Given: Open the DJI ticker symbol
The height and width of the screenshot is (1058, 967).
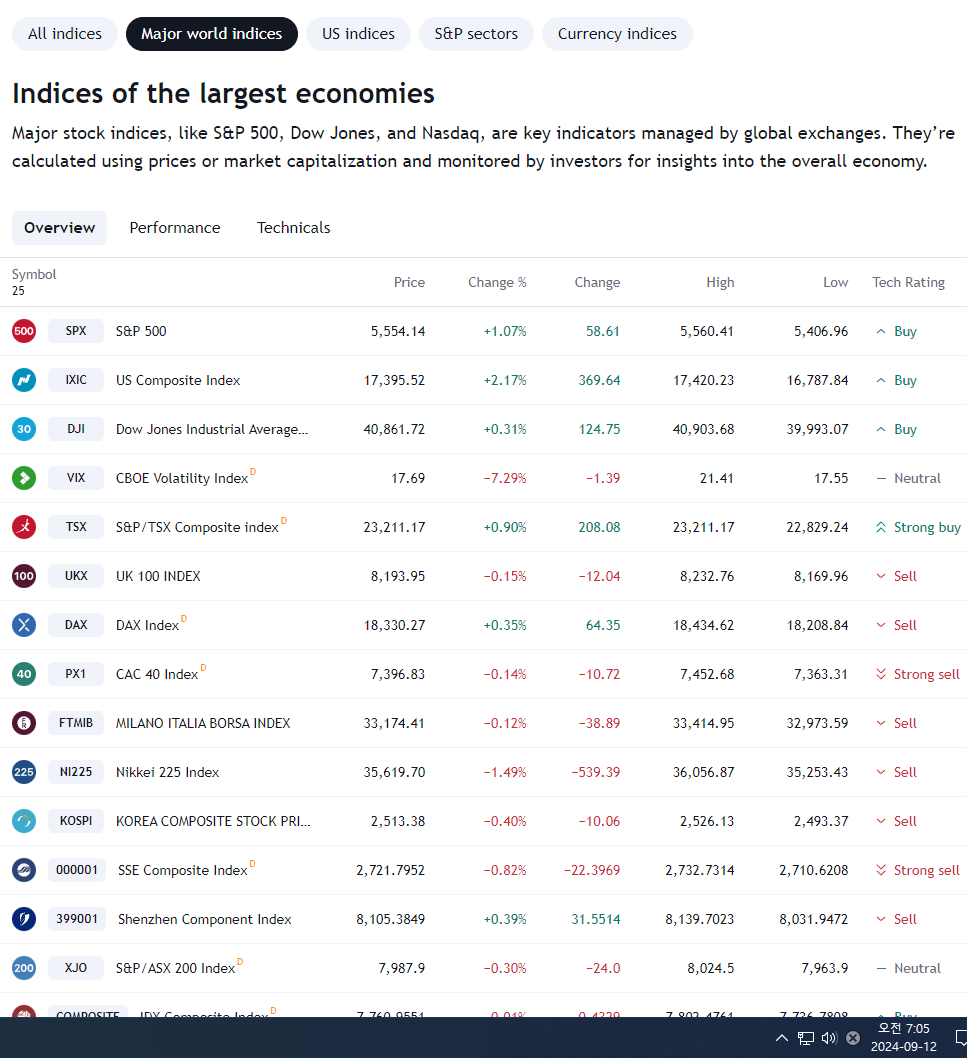Looking at the screenshot, I should pos(76,429).
